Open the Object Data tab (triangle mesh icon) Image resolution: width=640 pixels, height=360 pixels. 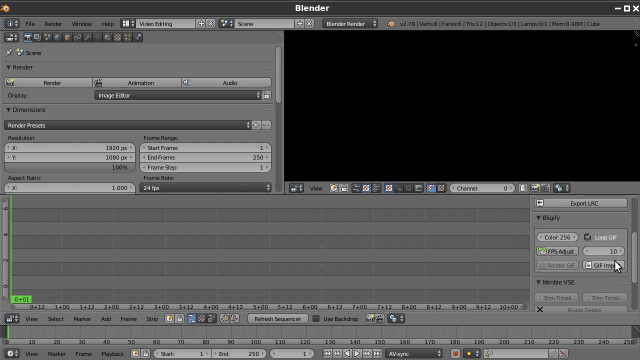tap(98, 38)
